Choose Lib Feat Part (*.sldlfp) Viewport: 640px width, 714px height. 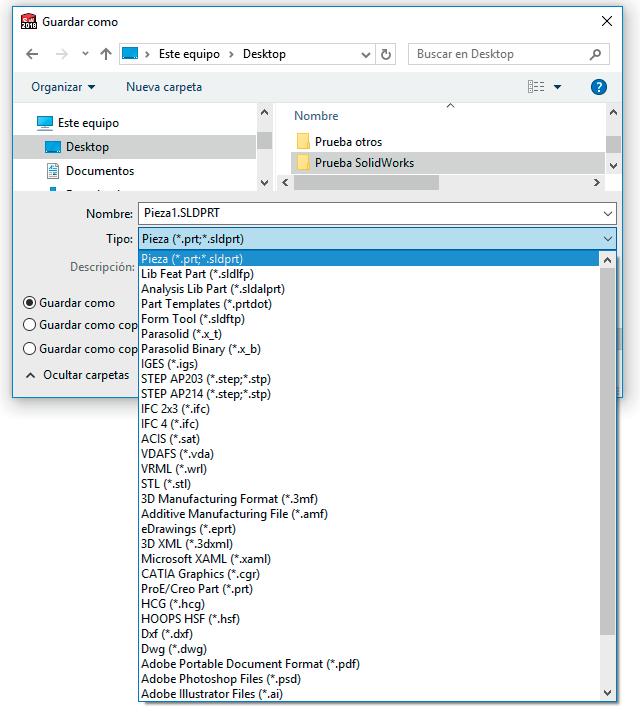[x=369, y=274]
